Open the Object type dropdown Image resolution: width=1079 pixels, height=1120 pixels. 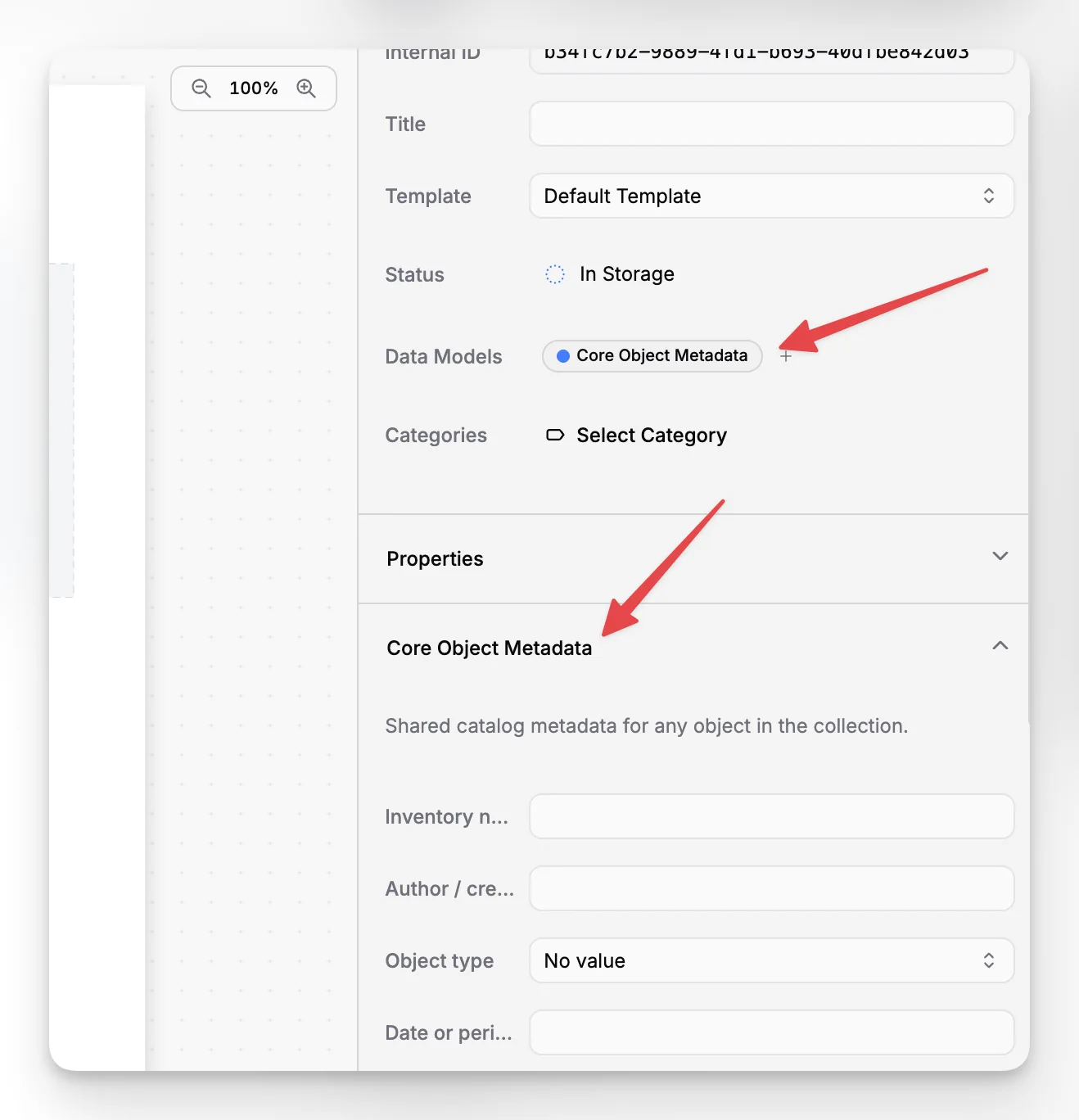coord(771,960)
